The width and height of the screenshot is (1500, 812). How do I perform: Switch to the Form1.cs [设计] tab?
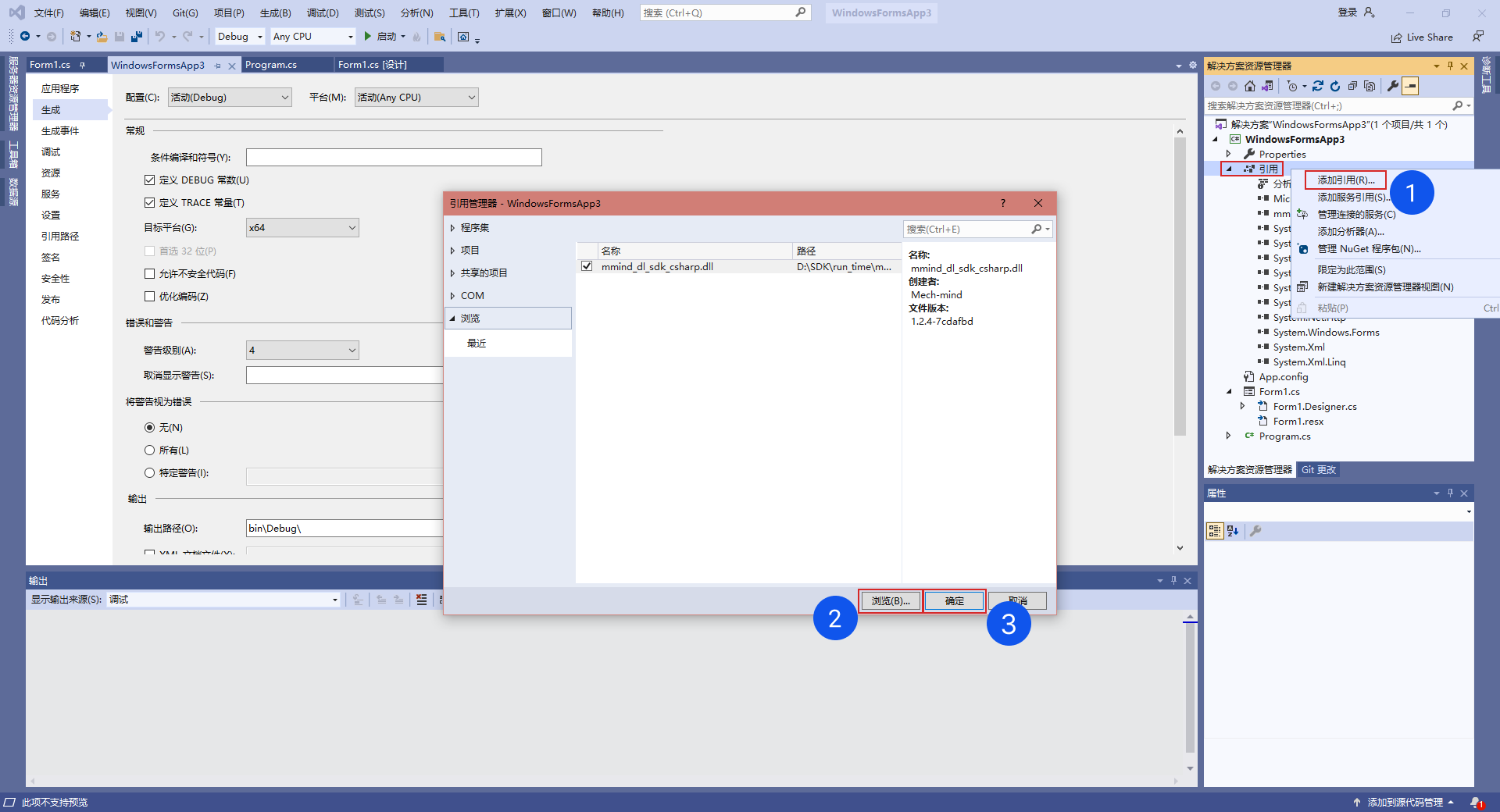[x=373, y=65]
